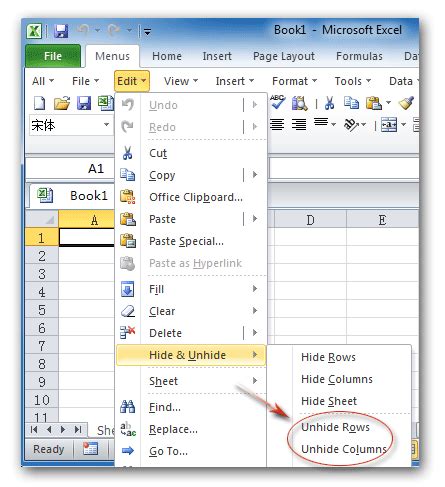This screenshot has height=487, width=445.
Task: Click the Print Preview magnifier icon
Action: (299, 103)
